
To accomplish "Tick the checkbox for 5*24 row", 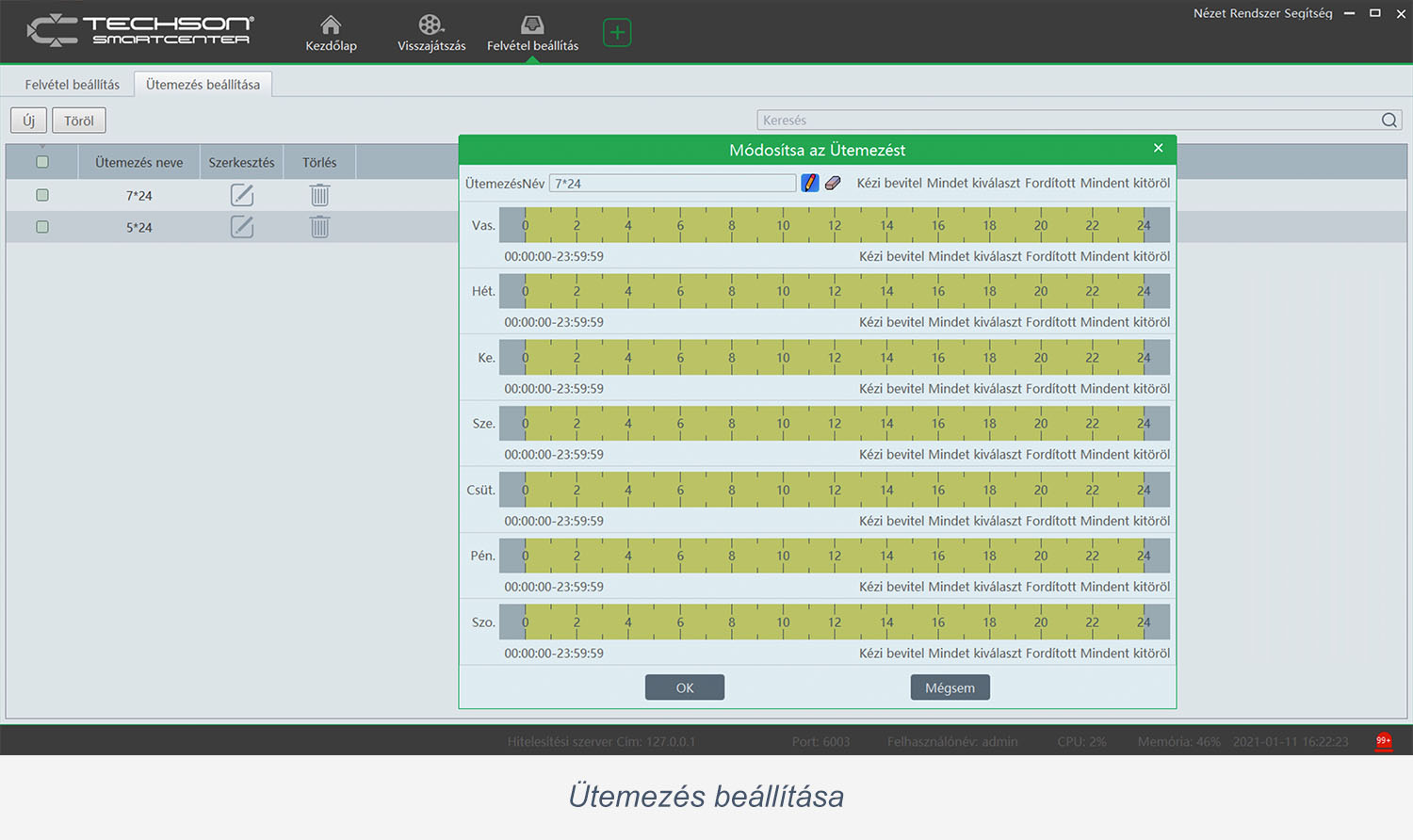I will (x=42, y=227).
